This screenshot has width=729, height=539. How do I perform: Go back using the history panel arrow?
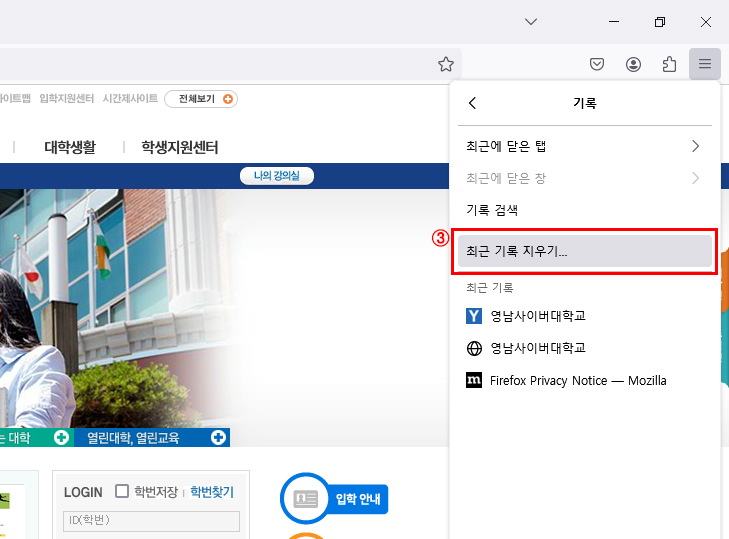tap(472, 103)
